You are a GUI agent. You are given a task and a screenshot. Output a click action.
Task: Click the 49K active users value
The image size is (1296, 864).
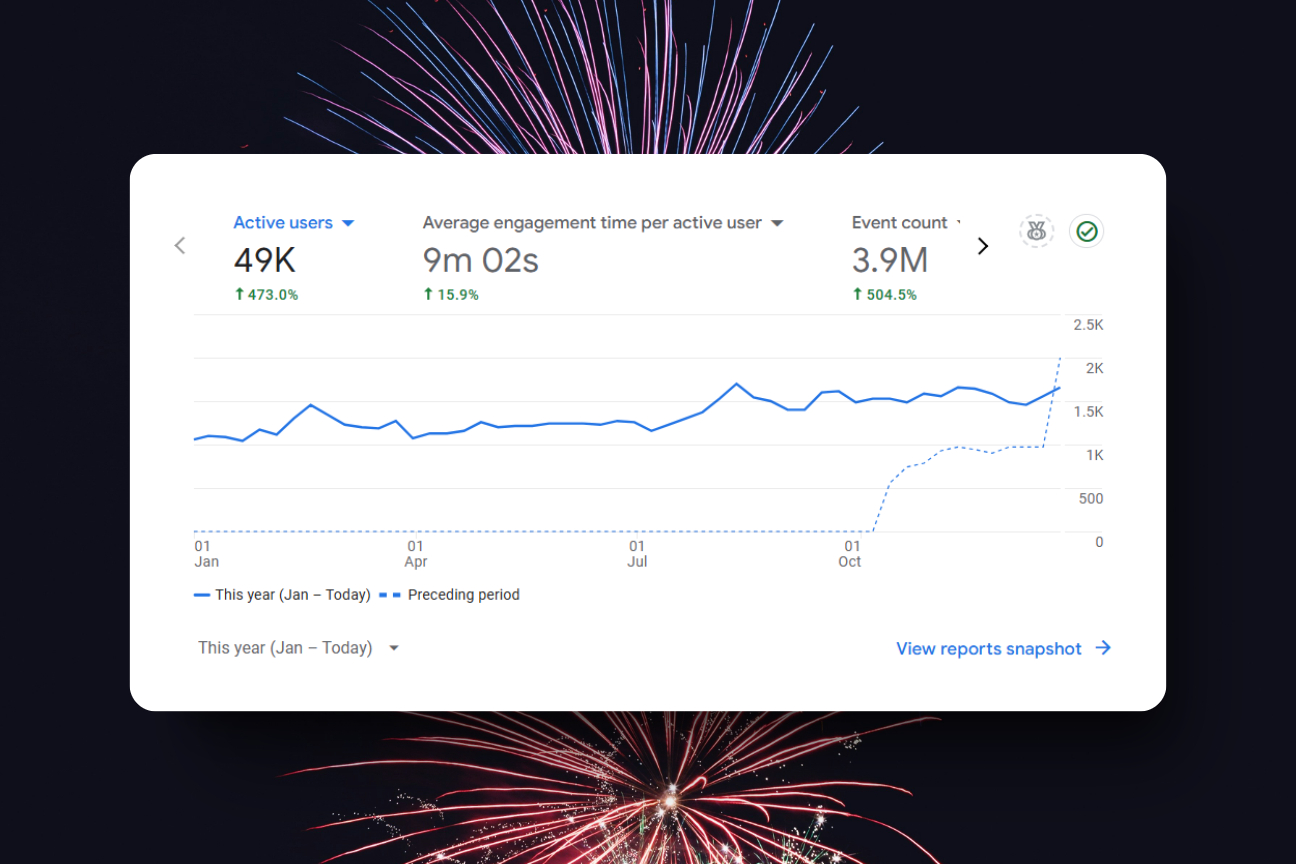click(264, 261)
